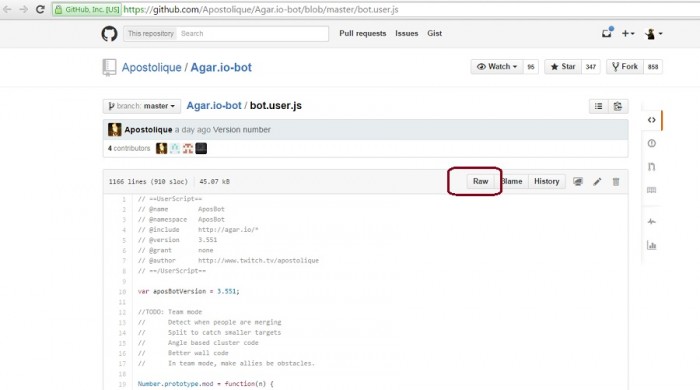Click the '@version 3.551' line
The height and width of the screenshot is (390, 700).
click(x=177, y=240)
